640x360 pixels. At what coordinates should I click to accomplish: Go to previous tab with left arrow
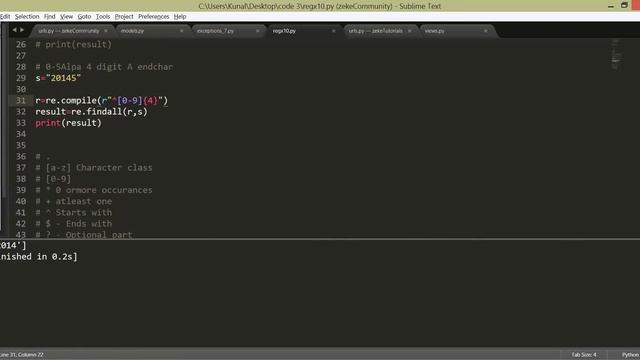14,30
